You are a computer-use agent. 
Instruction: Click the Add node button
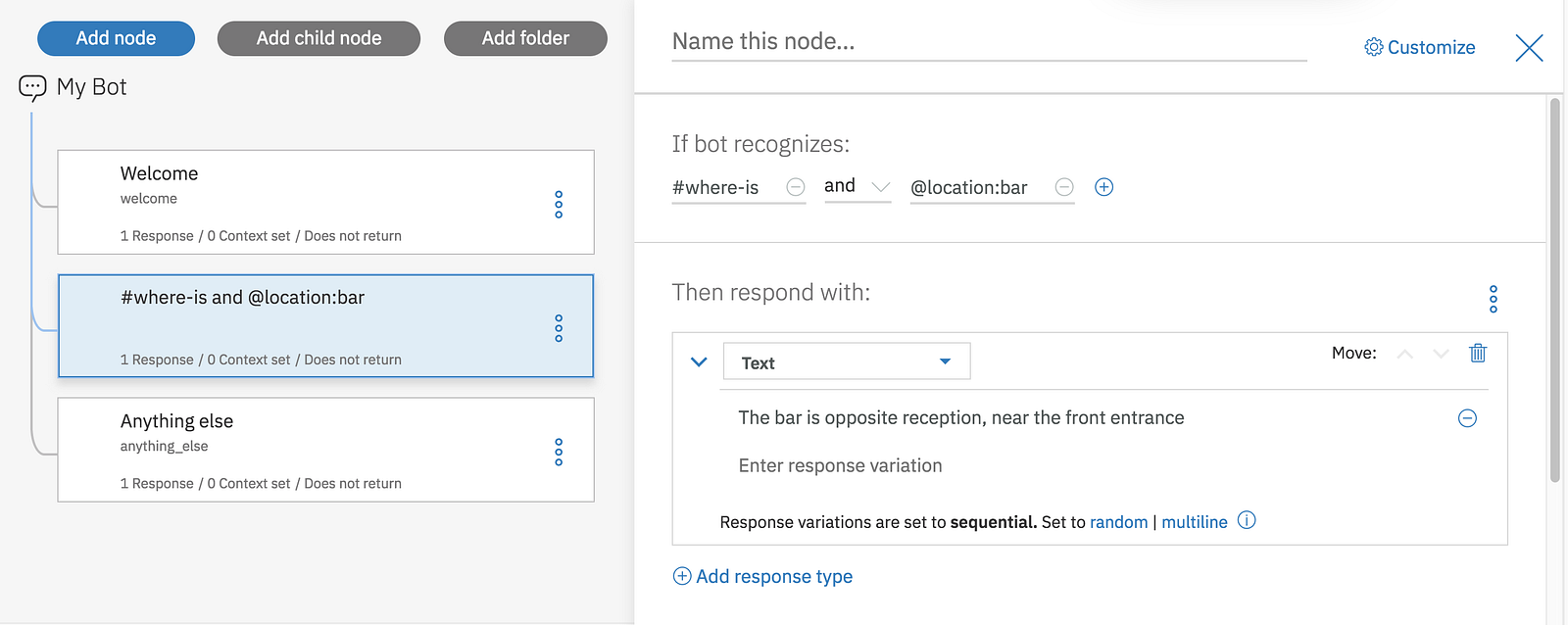coord(116,38)
